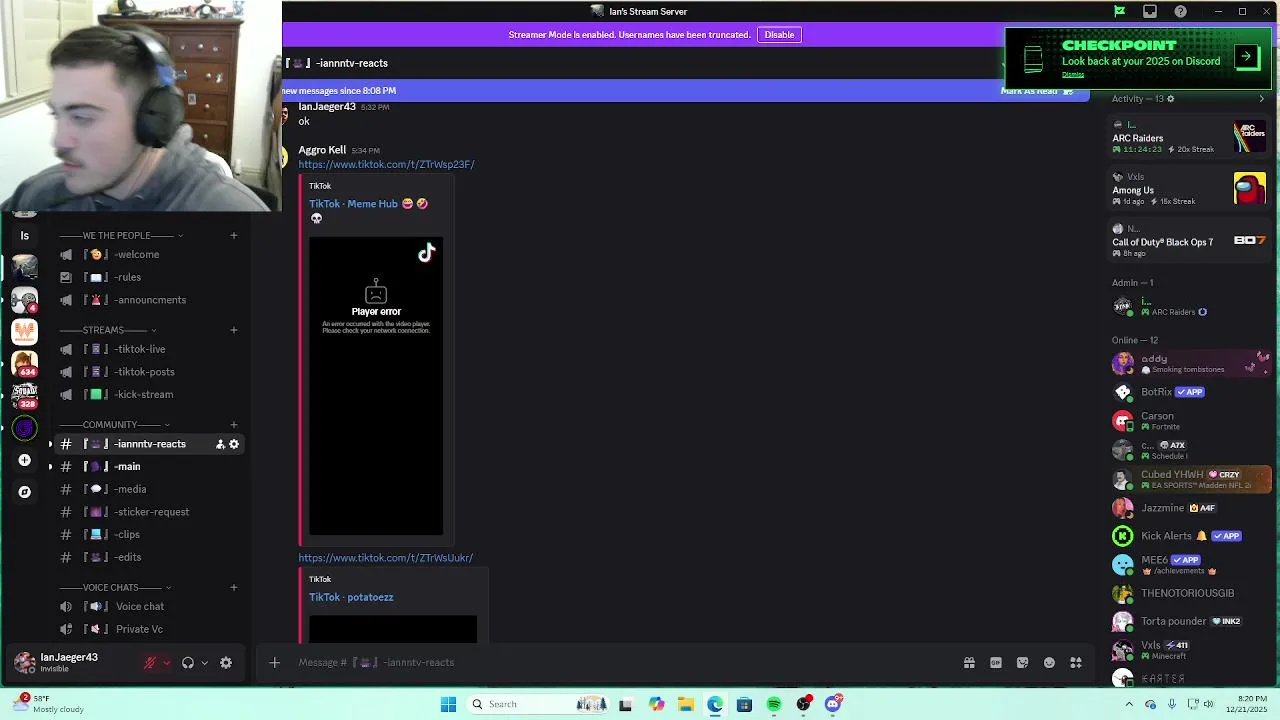Open the Help question mark icon

coord(1181,12)
